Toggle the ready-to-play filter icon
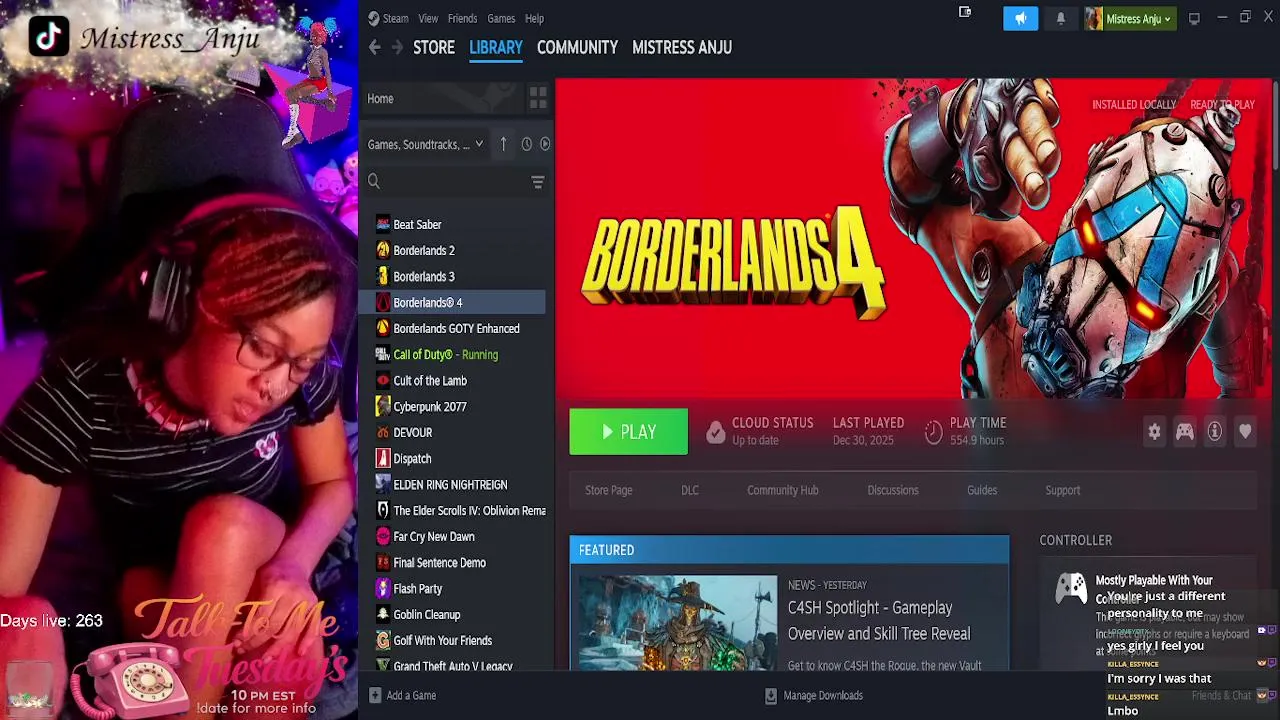This screenshot has height=720, width=1280. (545, 144)
